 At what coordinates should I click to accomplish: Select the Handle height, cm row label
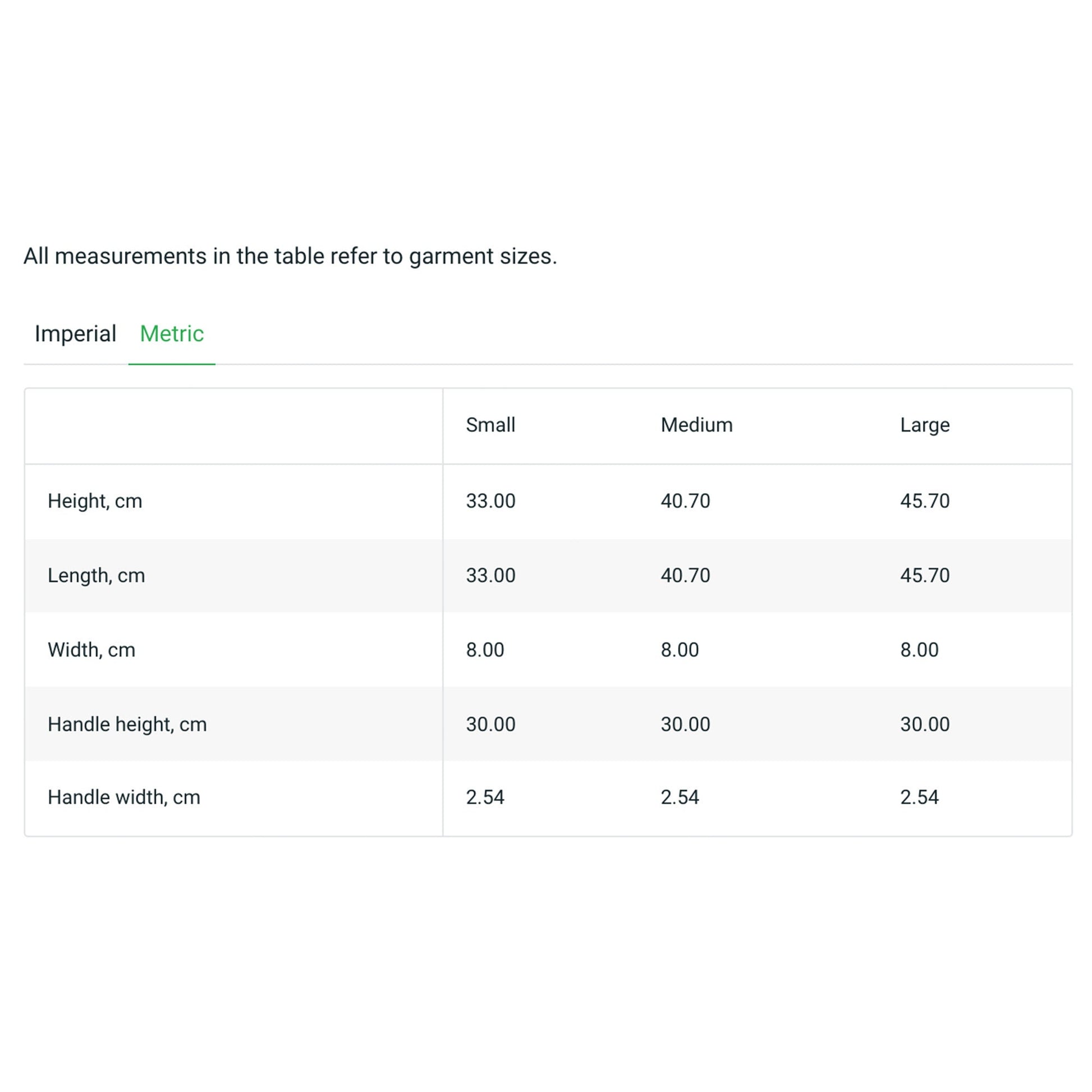point(127,724)
